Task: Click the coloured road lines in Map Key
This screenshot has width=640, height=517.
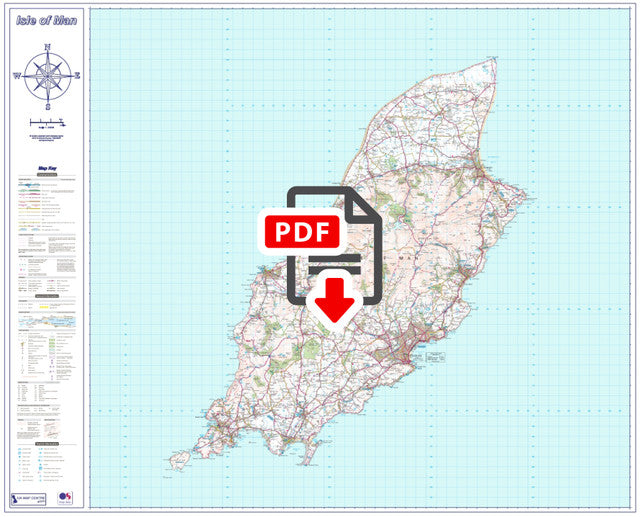Action: 33,200
